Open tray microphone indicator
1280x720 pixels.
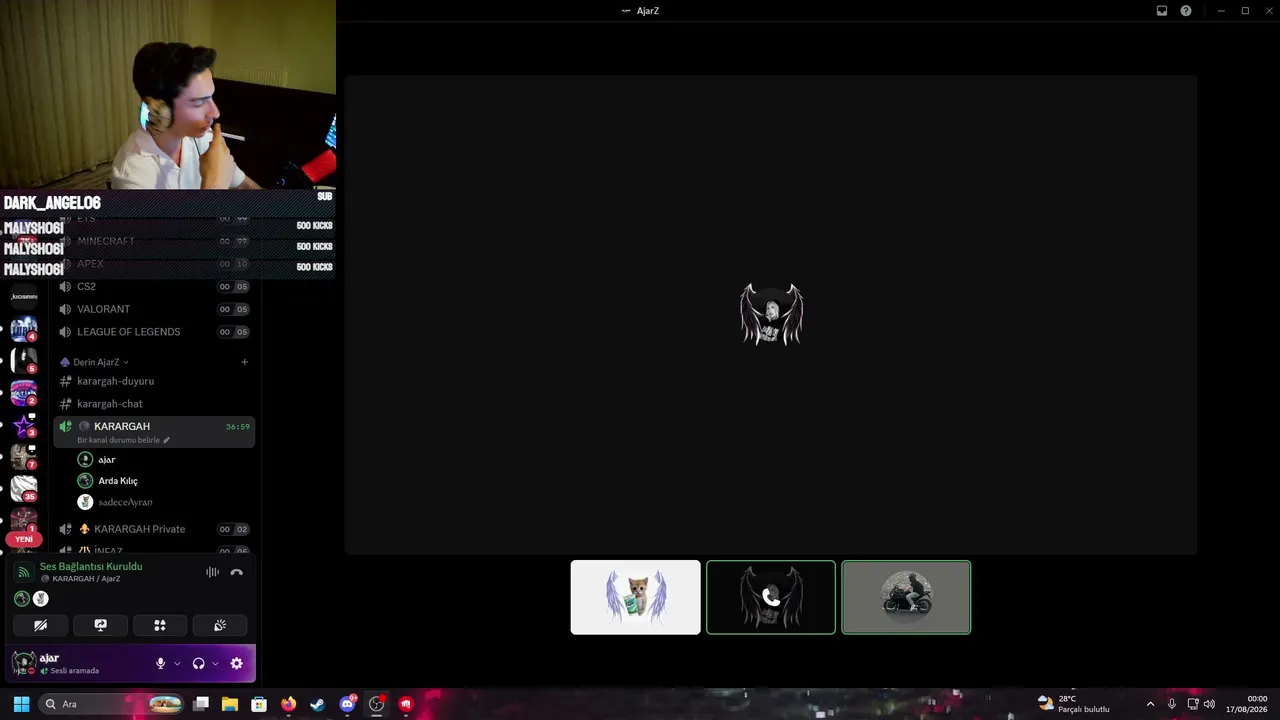click(x=1171, y=704)
